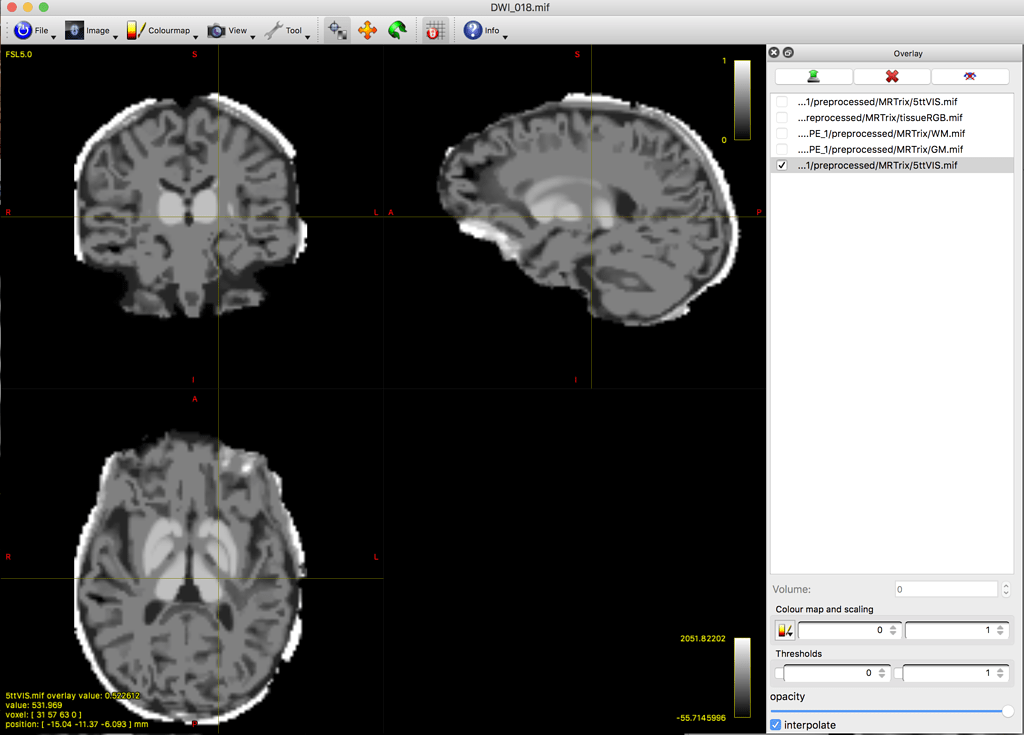Select the WM.mif overlay entry
The height and width of the screenshot is (735, 1024).
tap(880, 133)
